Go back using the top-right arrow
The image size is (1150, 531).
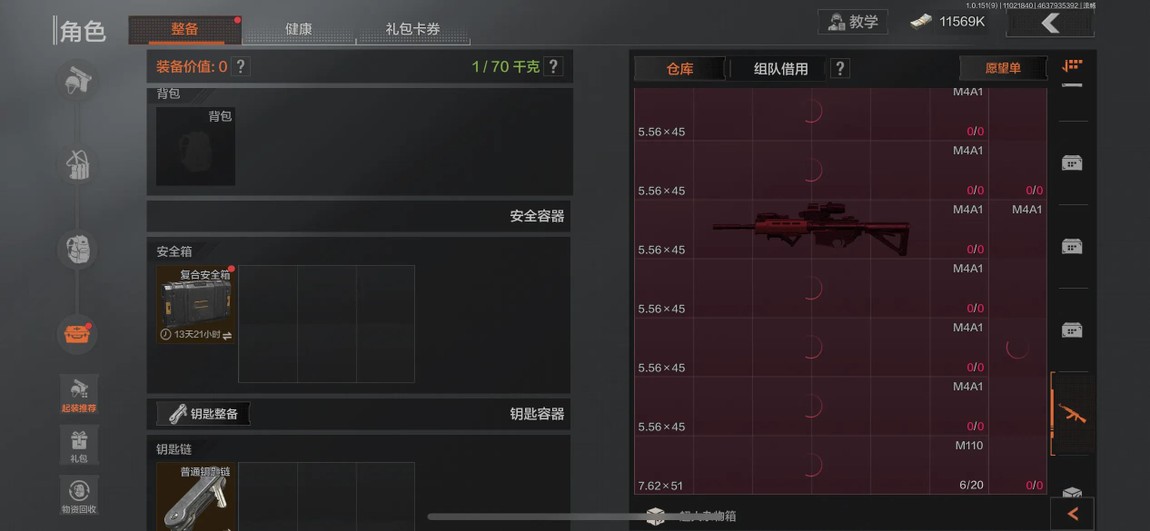click(x=1050, y=23)
